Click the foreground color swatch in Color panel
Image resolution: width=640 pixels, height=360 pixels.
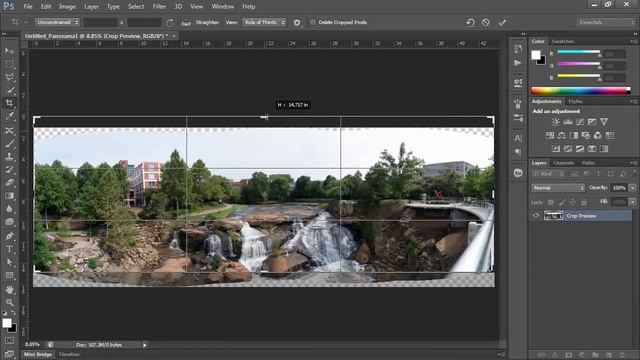click(536, 55)
